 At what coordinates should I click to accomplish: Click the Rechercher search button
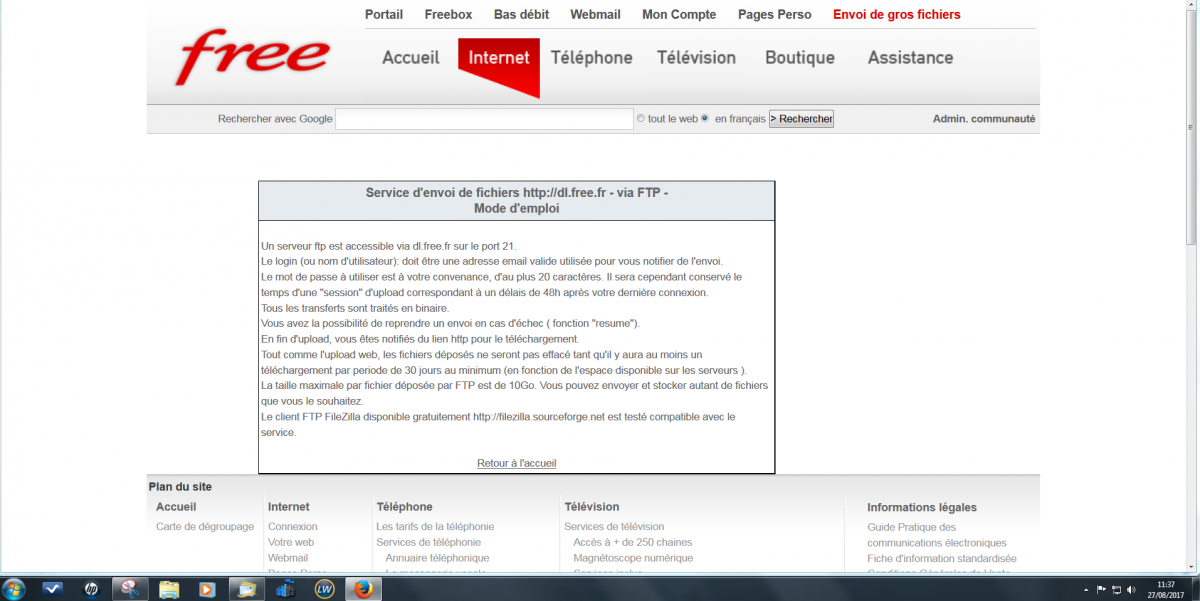click(801, 119)
